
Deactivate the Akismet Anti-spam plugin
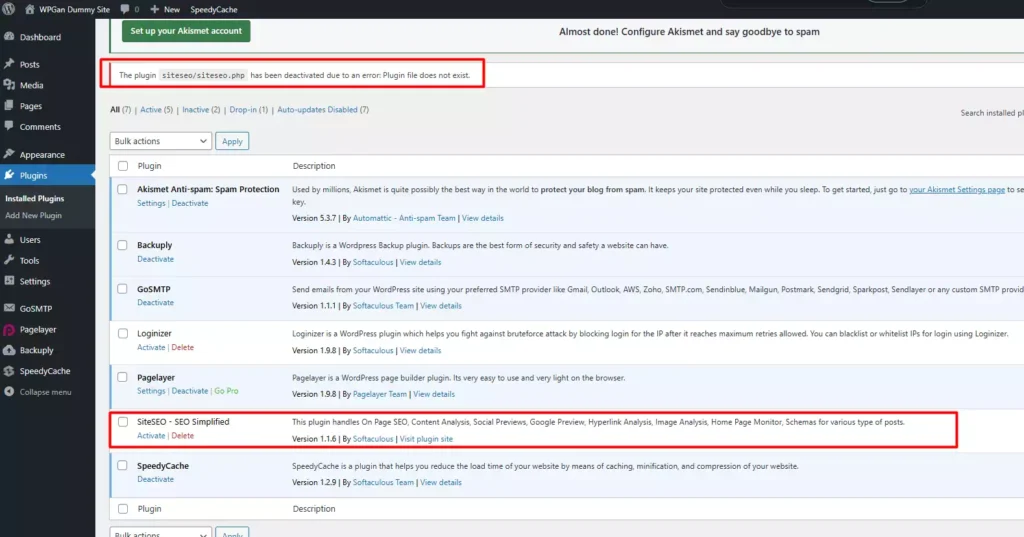click(190, 203)
